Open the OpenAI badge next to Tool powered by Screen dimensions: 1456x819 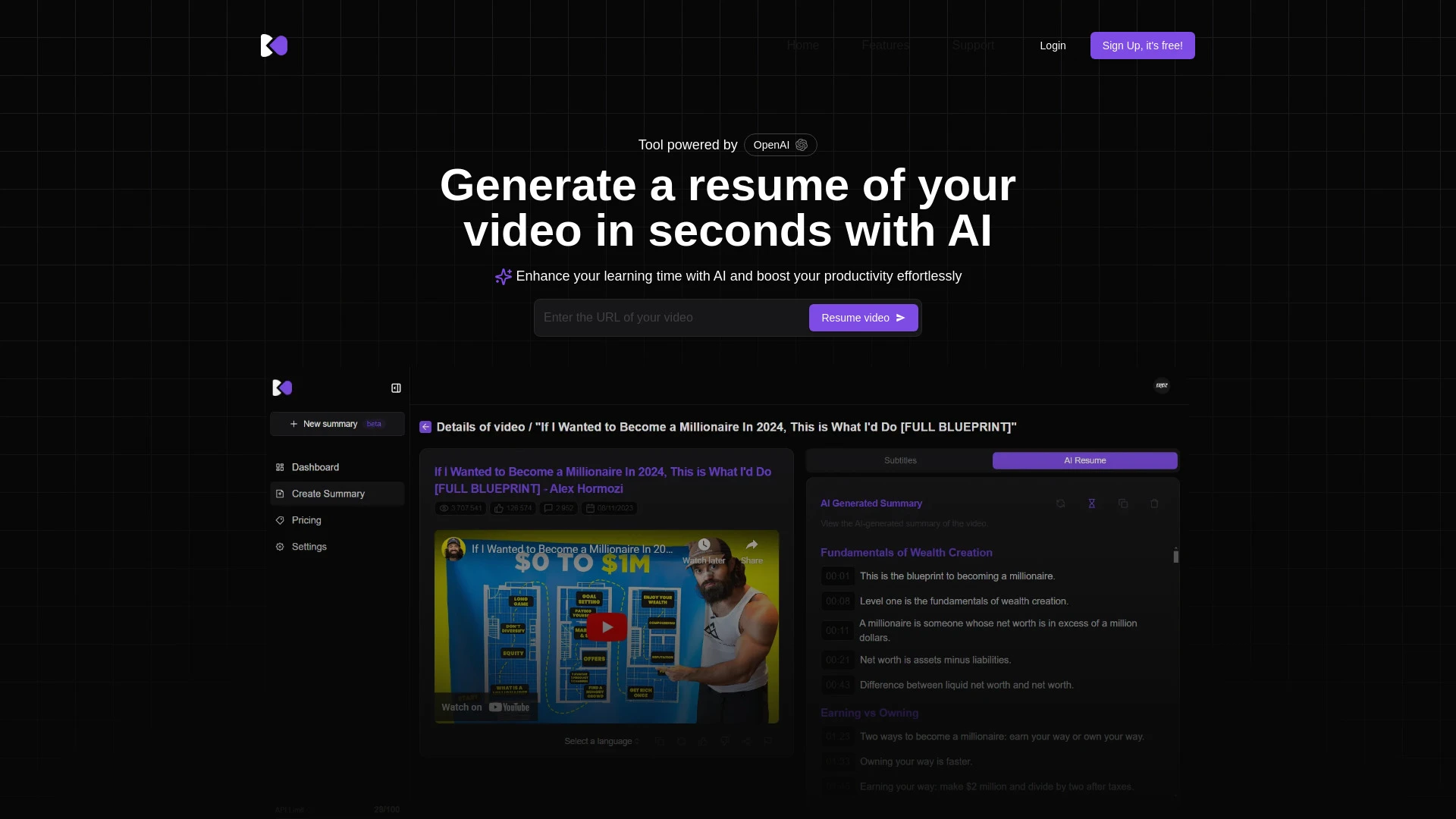780,145
